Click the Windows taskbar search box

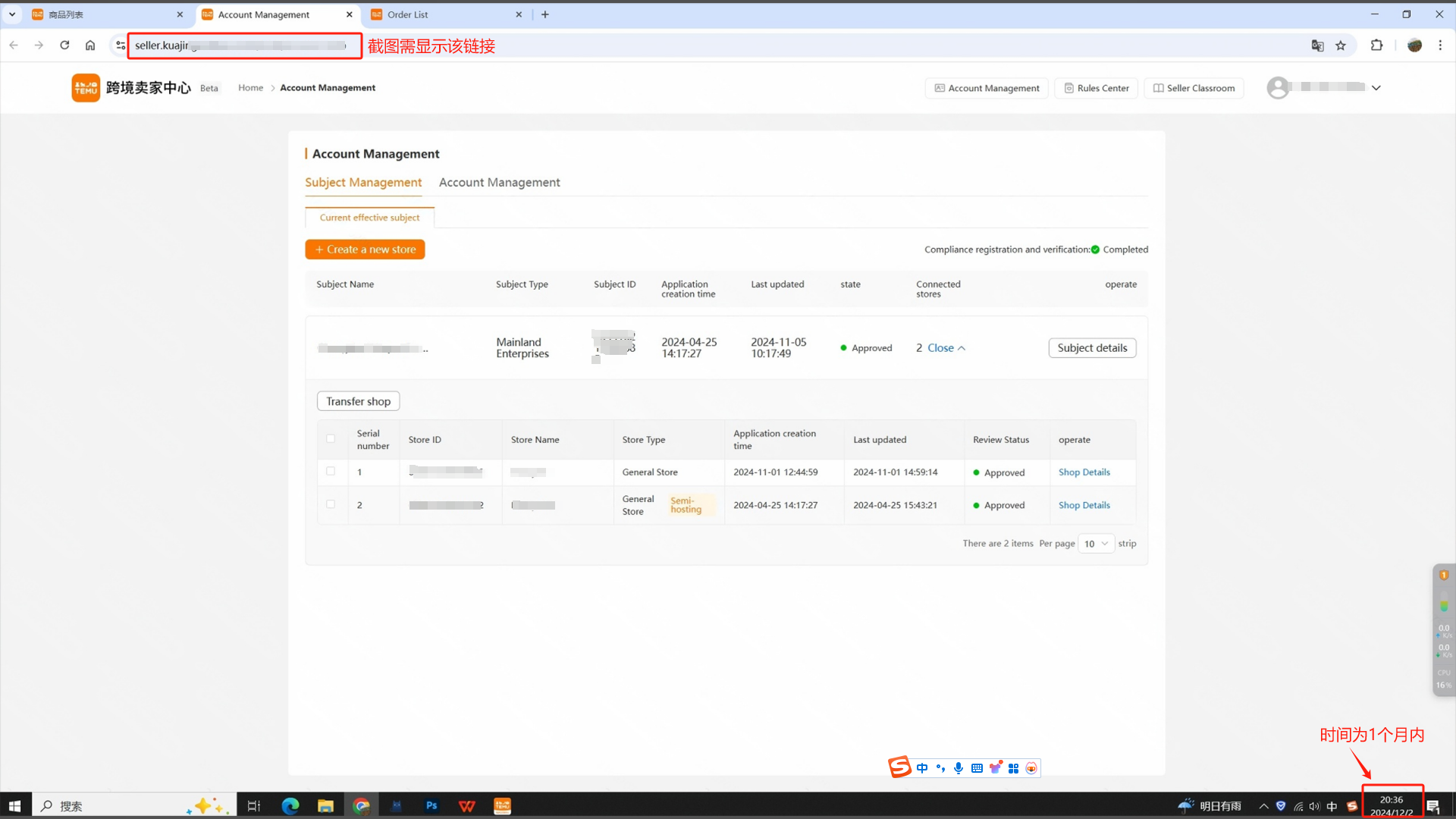pyautogui.click(x=114, y=805)
